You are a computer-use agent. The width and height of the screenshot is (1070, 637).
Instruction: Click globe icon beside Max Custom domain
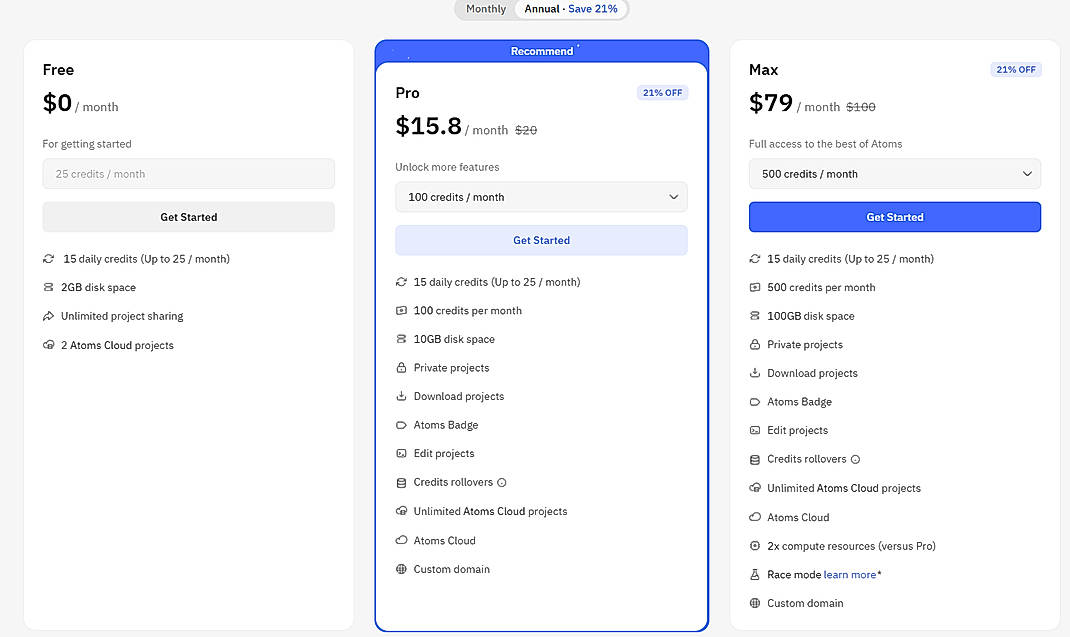click(x=755, y=603)
